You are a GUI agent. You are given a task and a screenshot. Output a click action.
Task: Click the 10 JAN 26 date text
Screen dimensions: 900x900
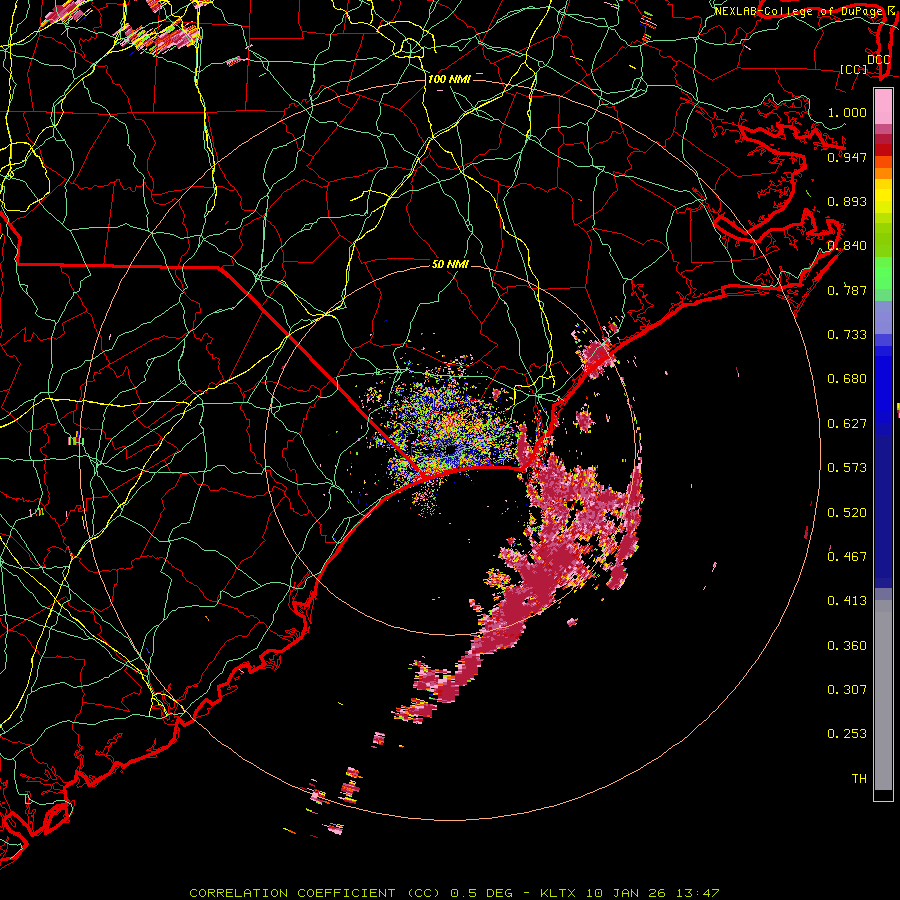(625, 893)
